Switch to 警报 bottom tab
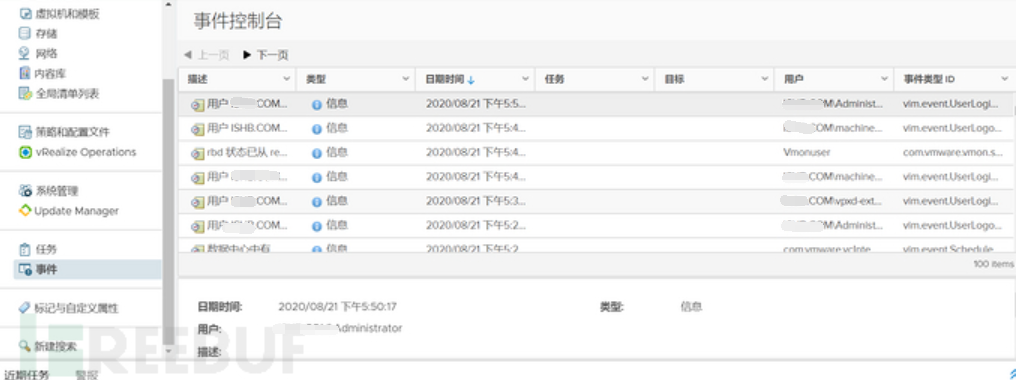 [x=86, y=374]
